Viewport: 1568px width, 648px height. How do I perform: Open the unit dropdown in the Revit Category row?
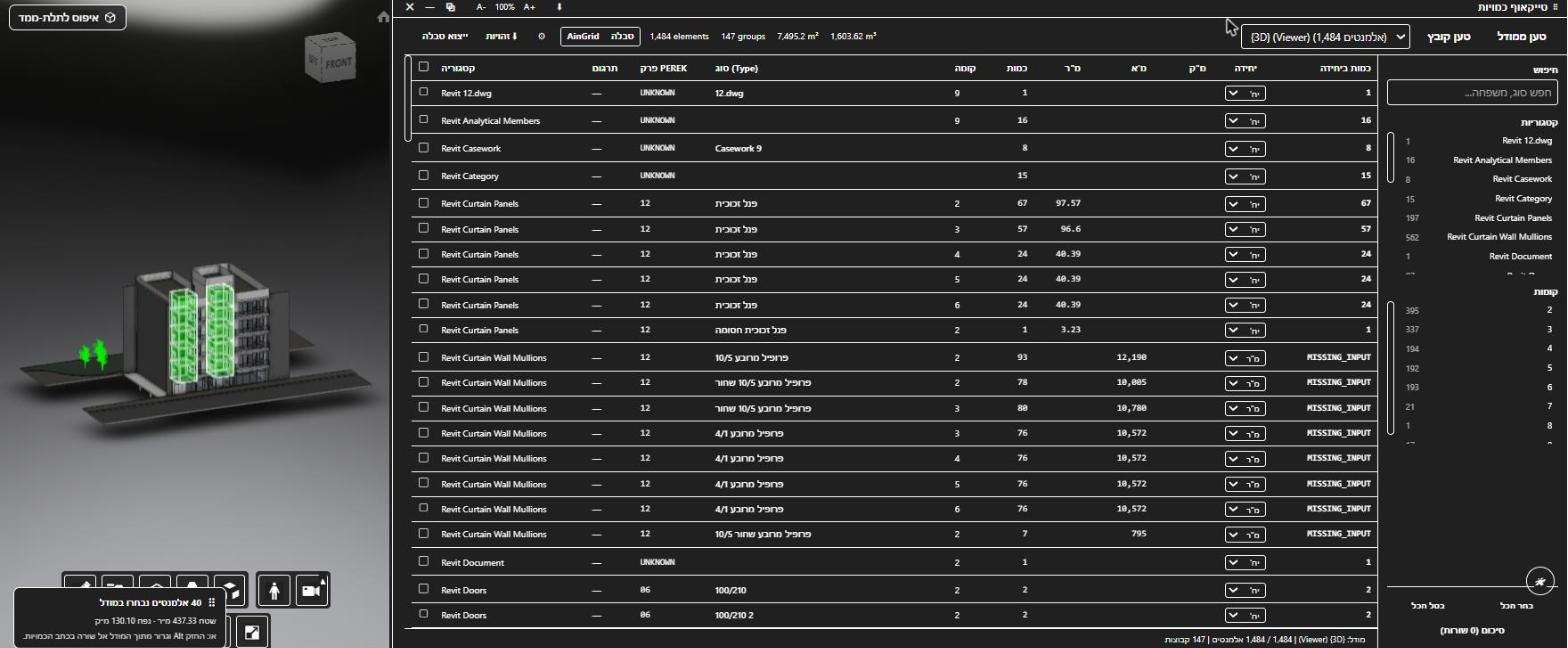[1245, 177]
